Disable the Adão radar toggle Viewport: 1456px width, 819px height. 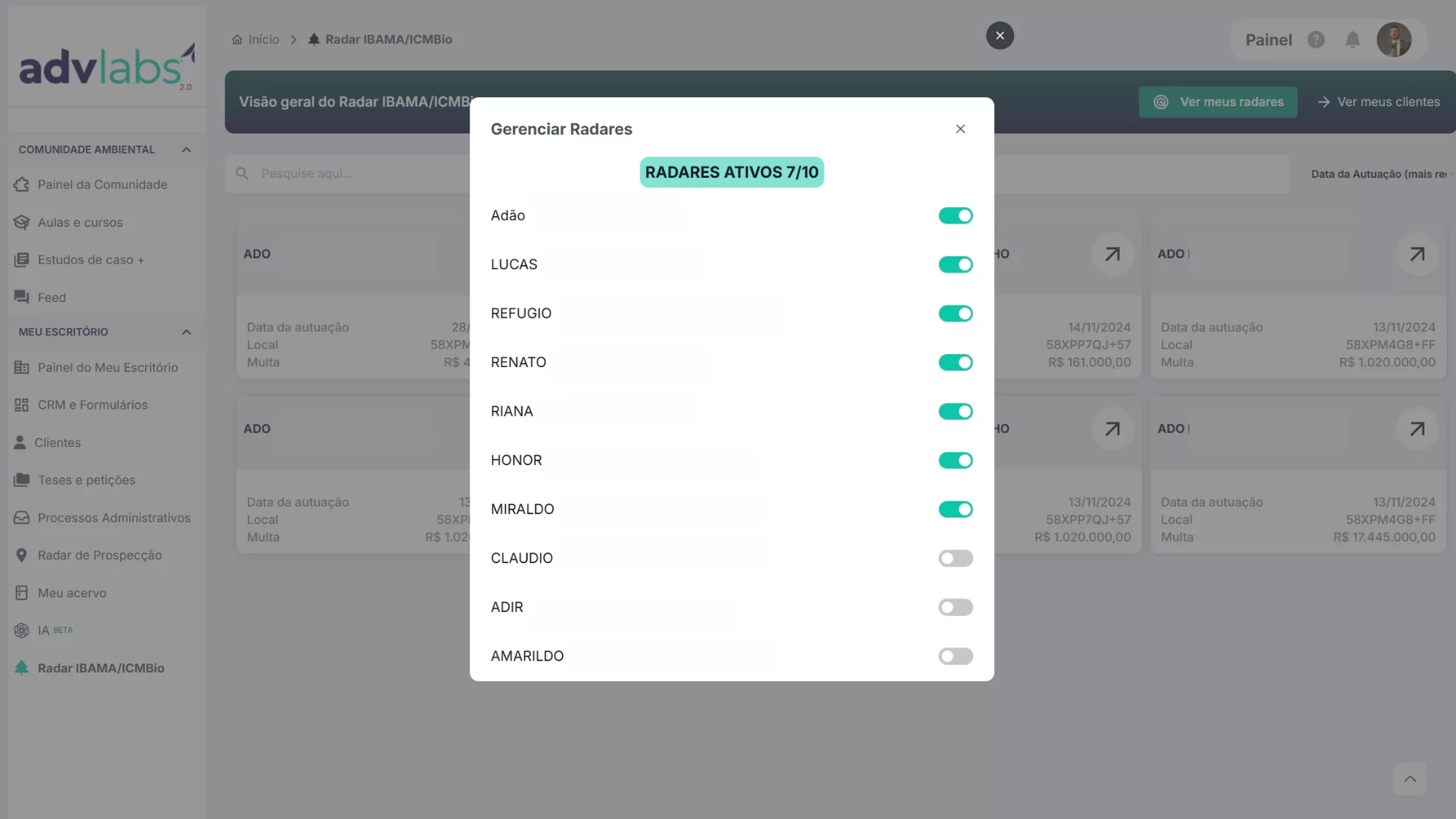click(955, 216)
